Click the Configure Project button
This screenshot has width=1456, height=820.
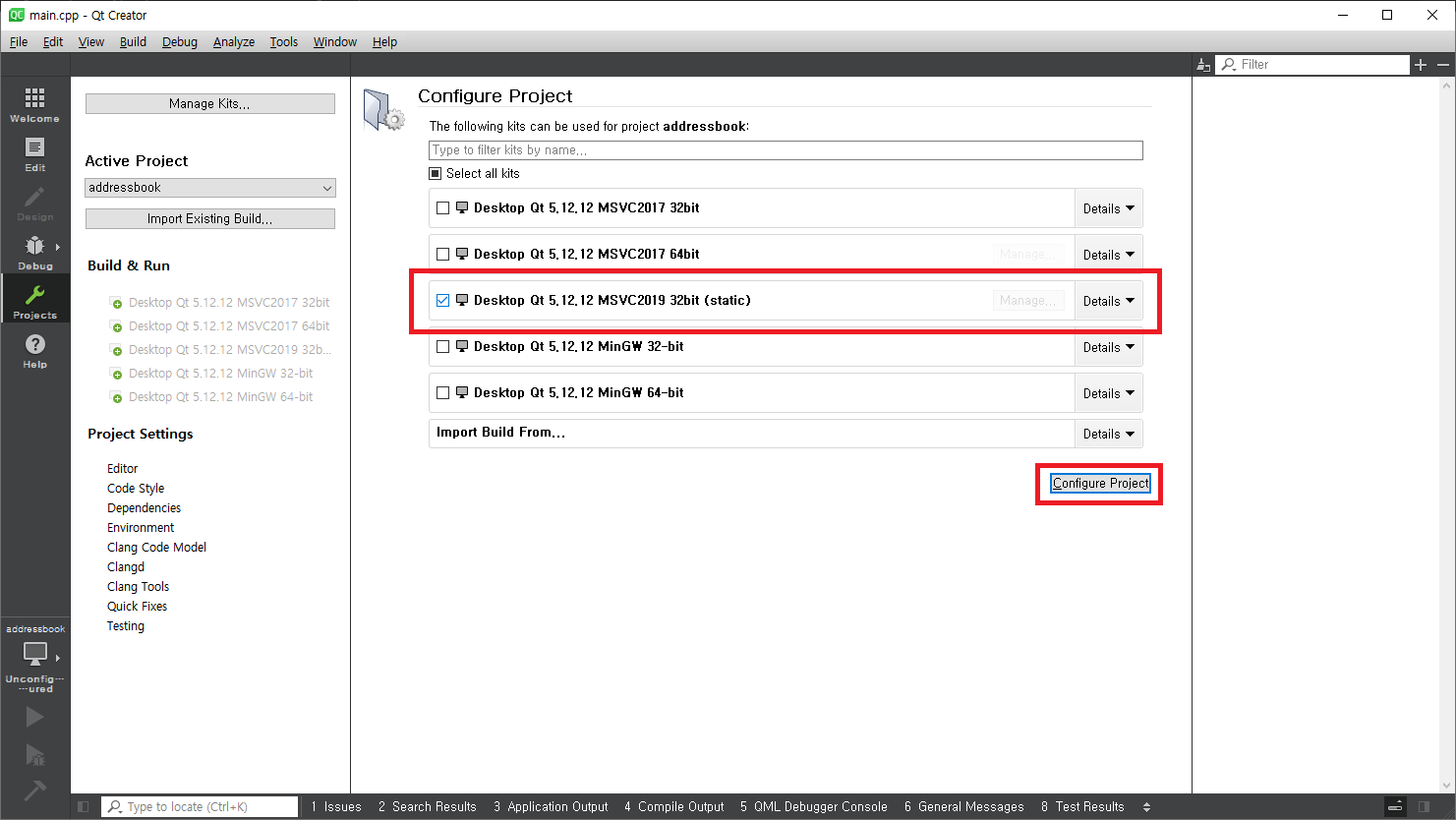tap(1100, 483)
